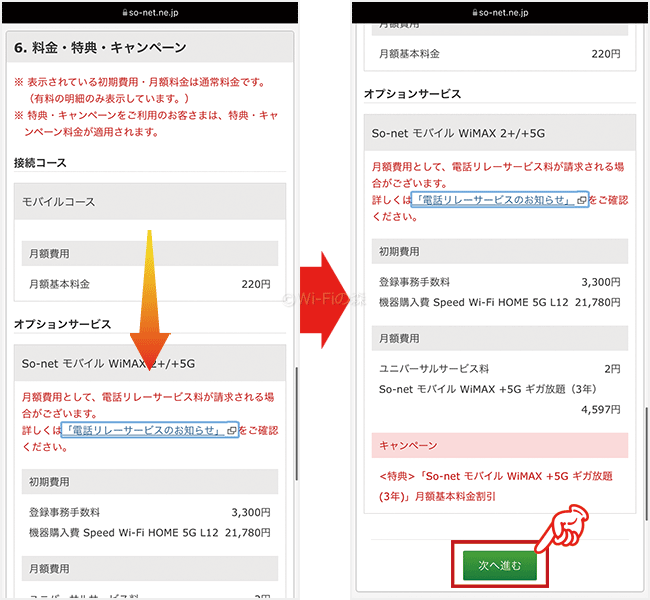Click red <特典> 月額基本料金割引 campaign text
650x600 pixels.
(496, 486)
